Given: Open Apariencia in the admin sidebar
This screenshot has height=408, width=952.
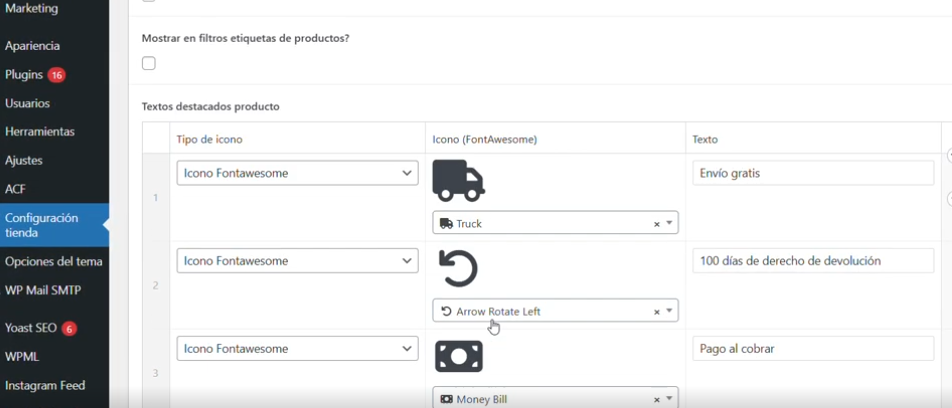Looking at the screenshot, I should pos(32,46).
